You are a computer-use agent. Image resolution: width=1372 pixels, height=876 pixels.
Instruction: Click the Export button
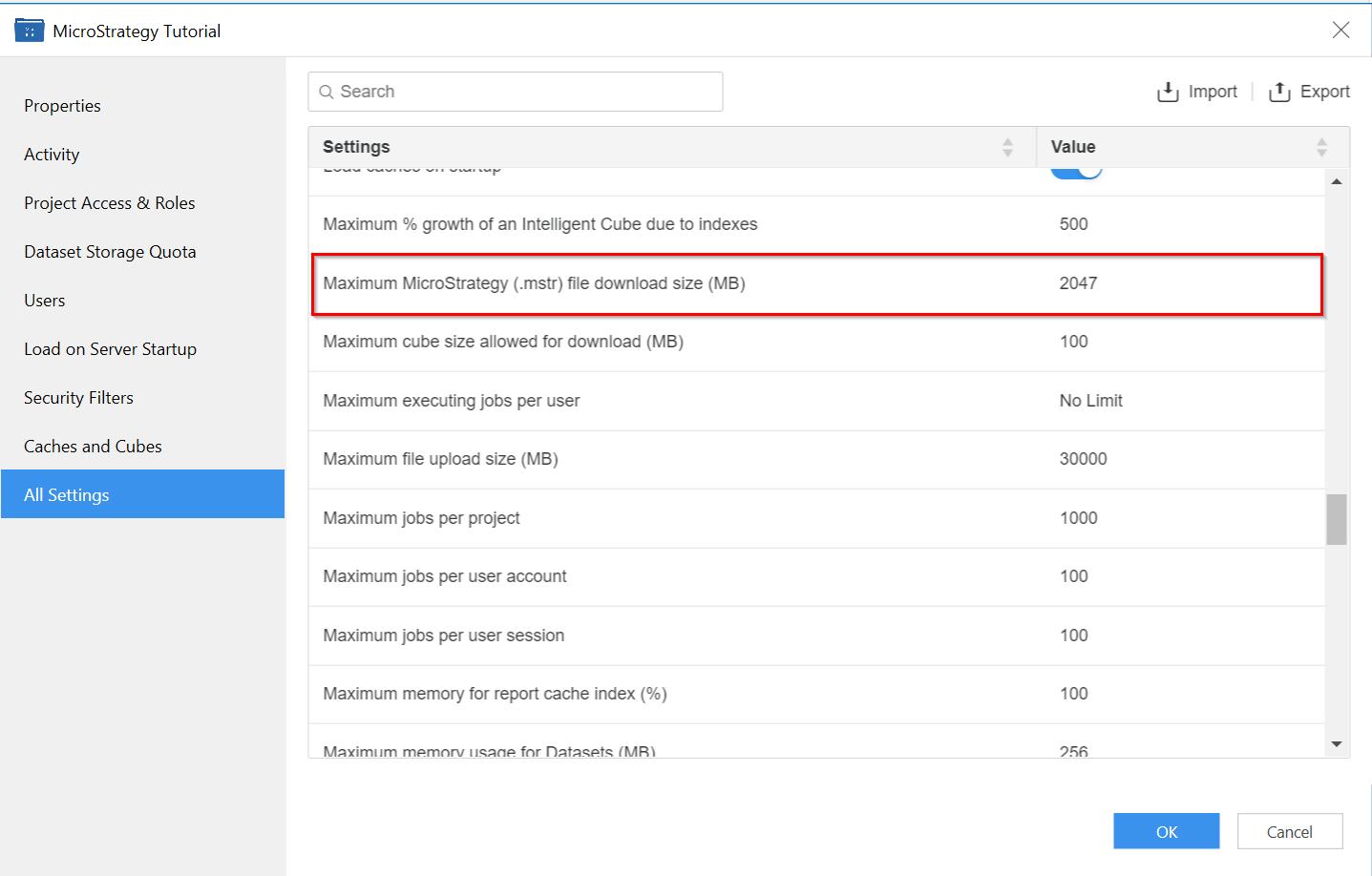pos(1309,92)
